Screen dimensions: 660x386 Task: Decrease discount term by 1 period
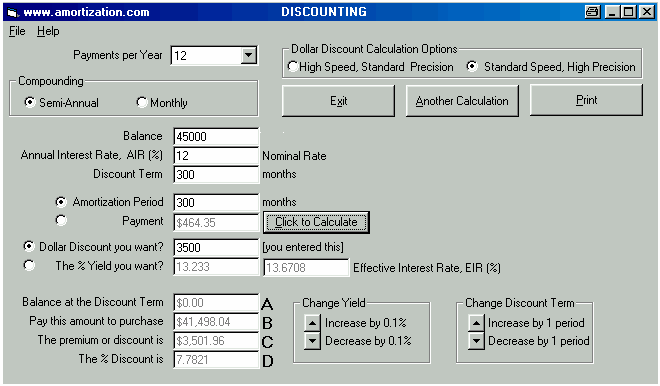tap(476, 341)
